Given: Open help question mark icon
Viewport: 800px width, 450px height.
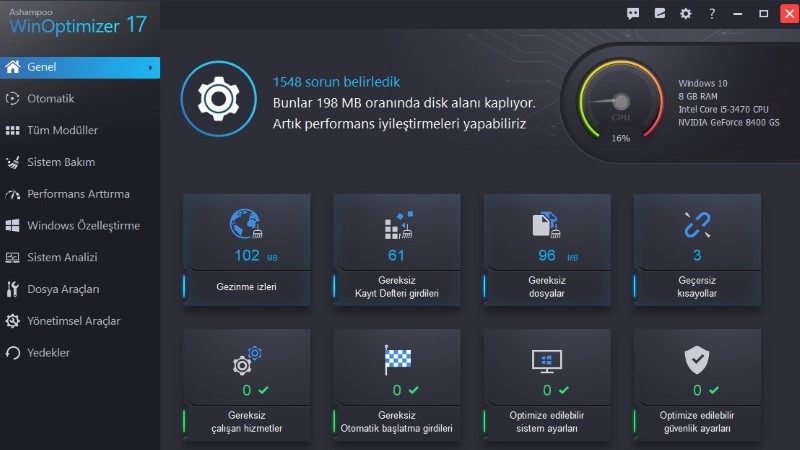Looking at the screenshot, I should tap(712, 14).
